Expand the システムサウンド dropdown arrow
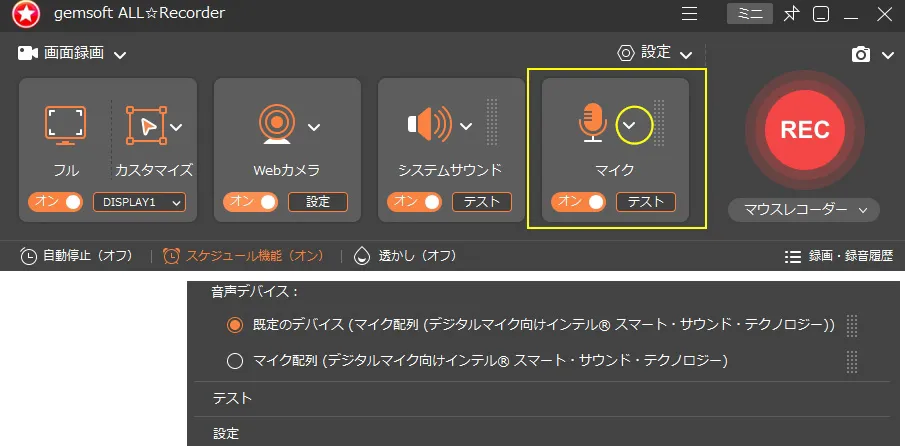Image resolution: width=905 pixels, height=446 pixels. (466, 126)
